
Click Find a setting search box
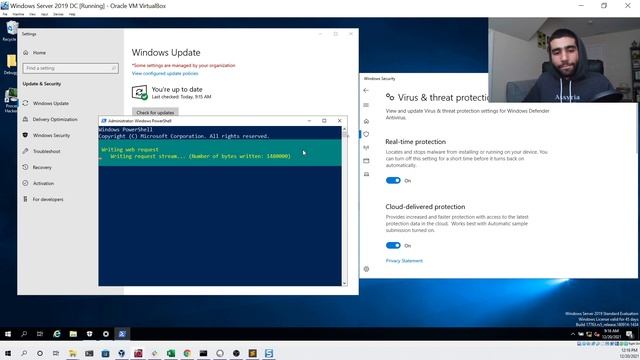coord(71,68)
